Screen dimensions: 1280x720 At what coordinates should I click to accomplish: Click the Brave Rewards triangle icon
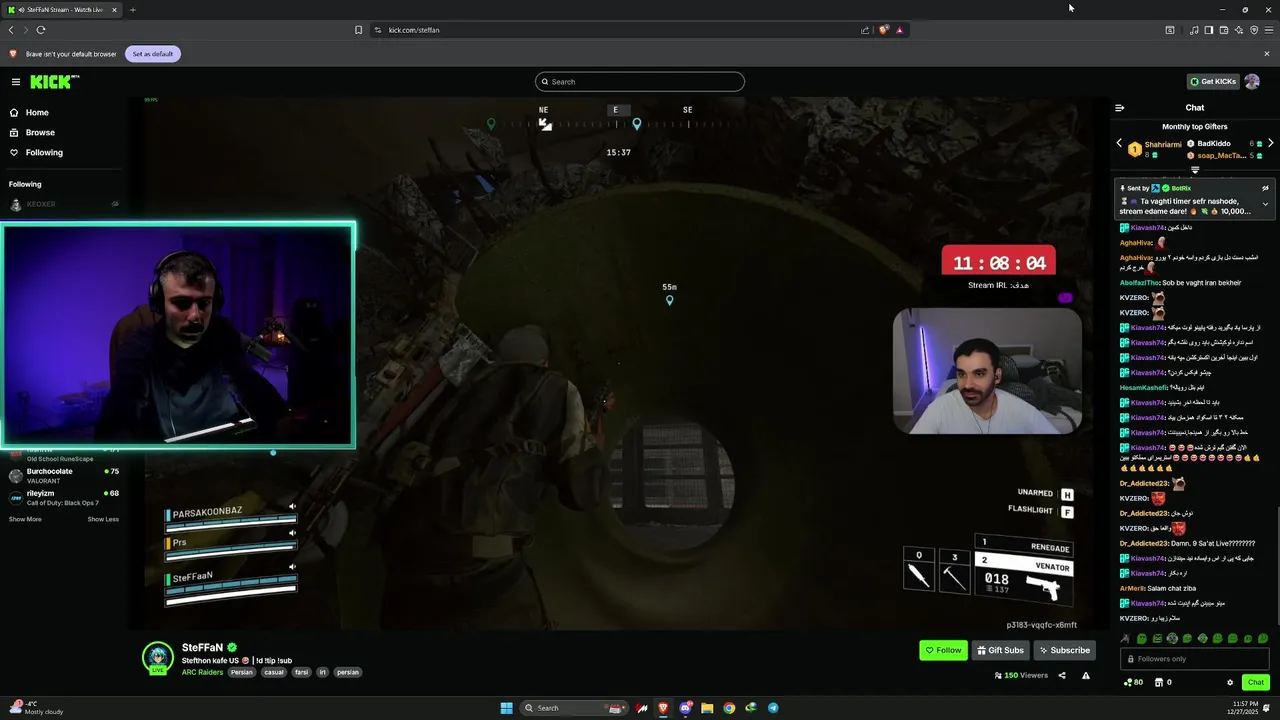899,30
